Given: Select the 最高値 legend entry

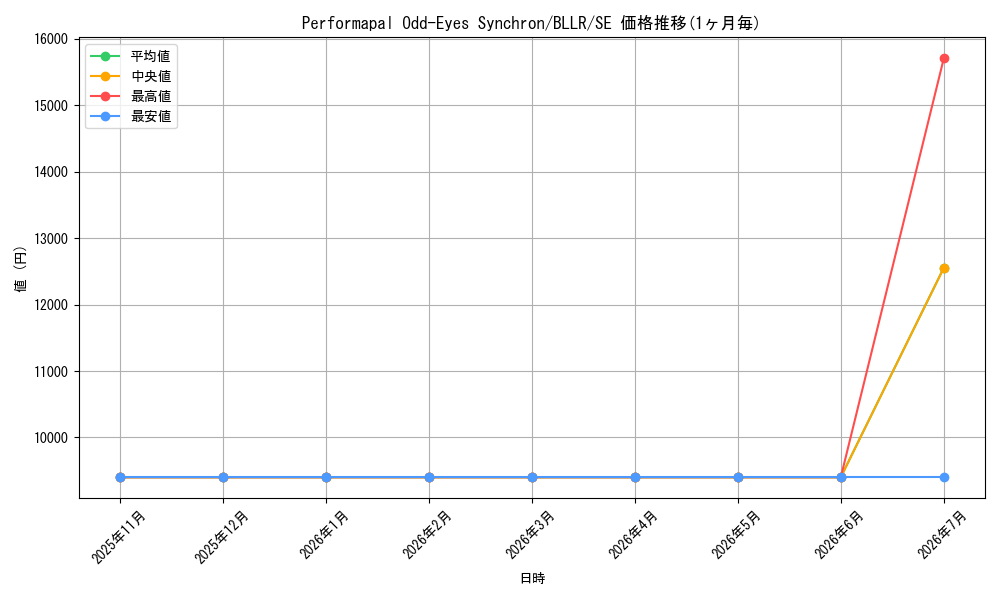Looking at the screenshot, I should (x=131, y=96).
